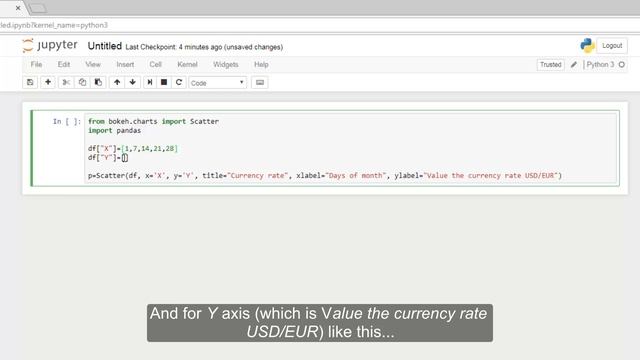Viewport: 640px width, 360px height.
Task: Click inside the code cell editor
Action: 350,148
